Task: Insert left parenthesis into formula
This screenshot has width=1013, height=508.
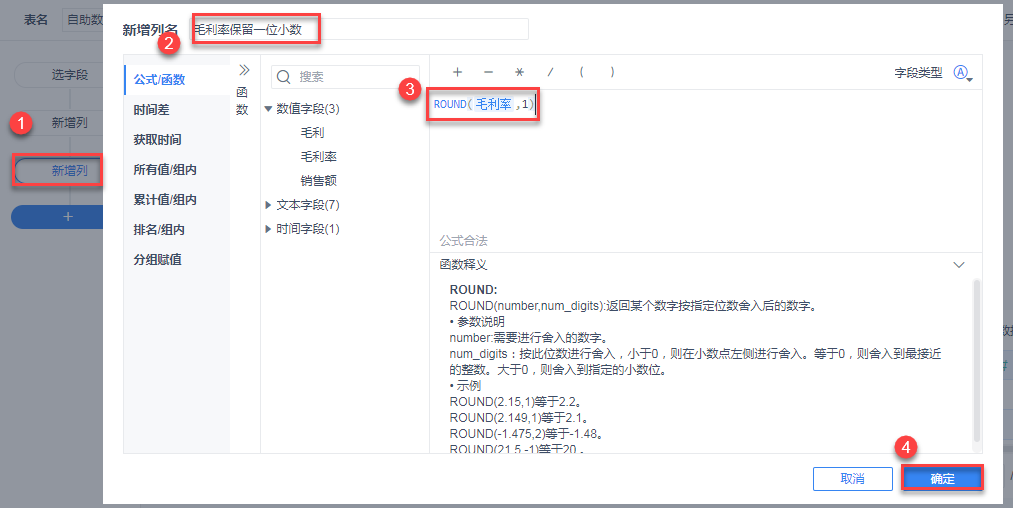Action: point(581,72)
